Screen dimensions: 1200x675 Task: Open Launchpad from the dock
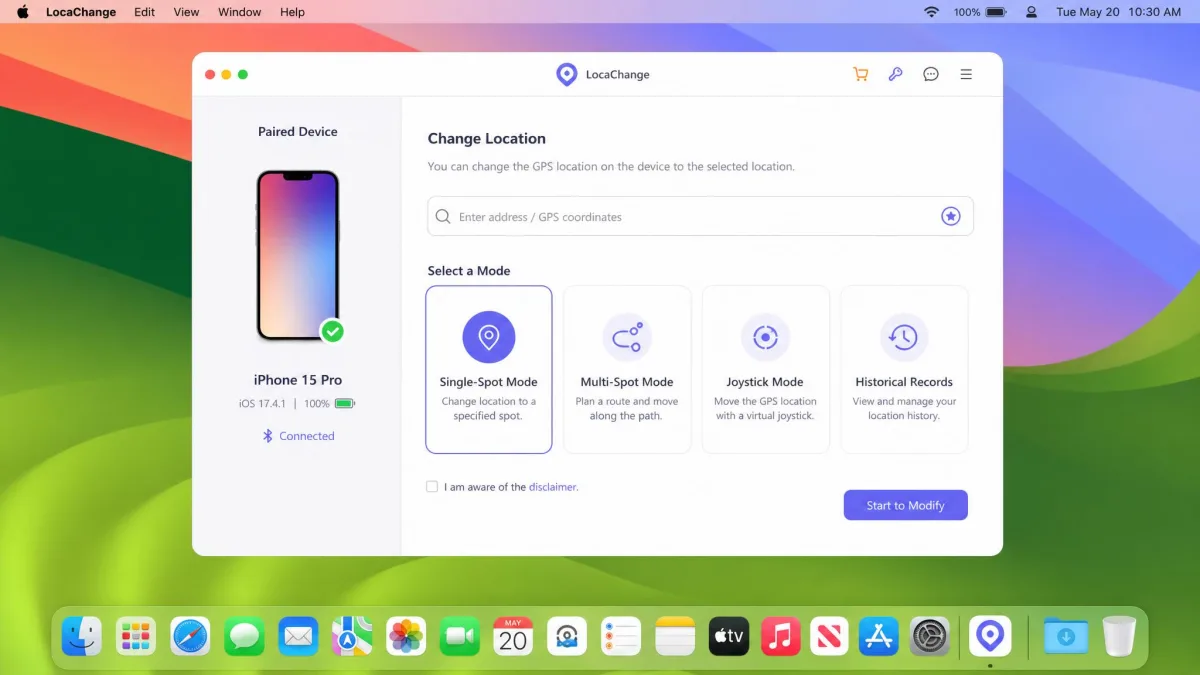(x=136, y=636)
